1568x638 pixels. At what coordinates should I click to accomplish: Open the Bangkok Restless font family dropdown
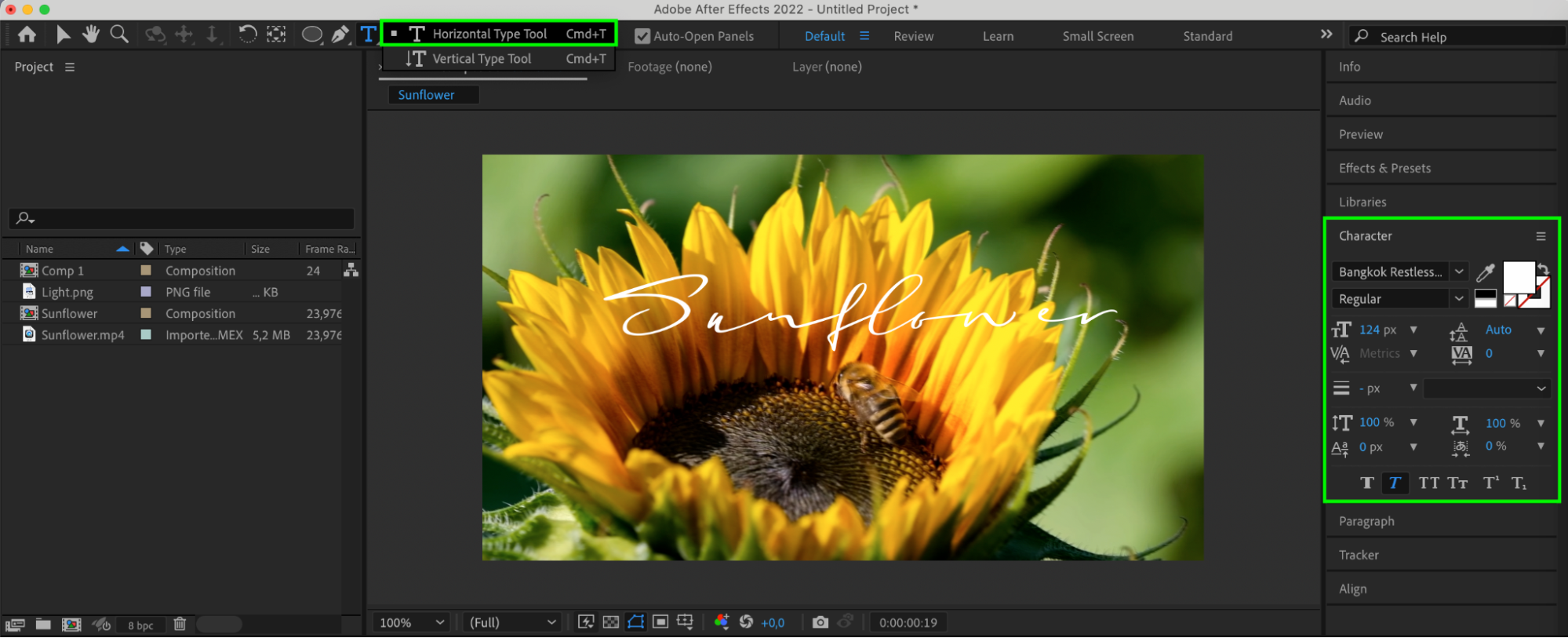click(1399, 272)
